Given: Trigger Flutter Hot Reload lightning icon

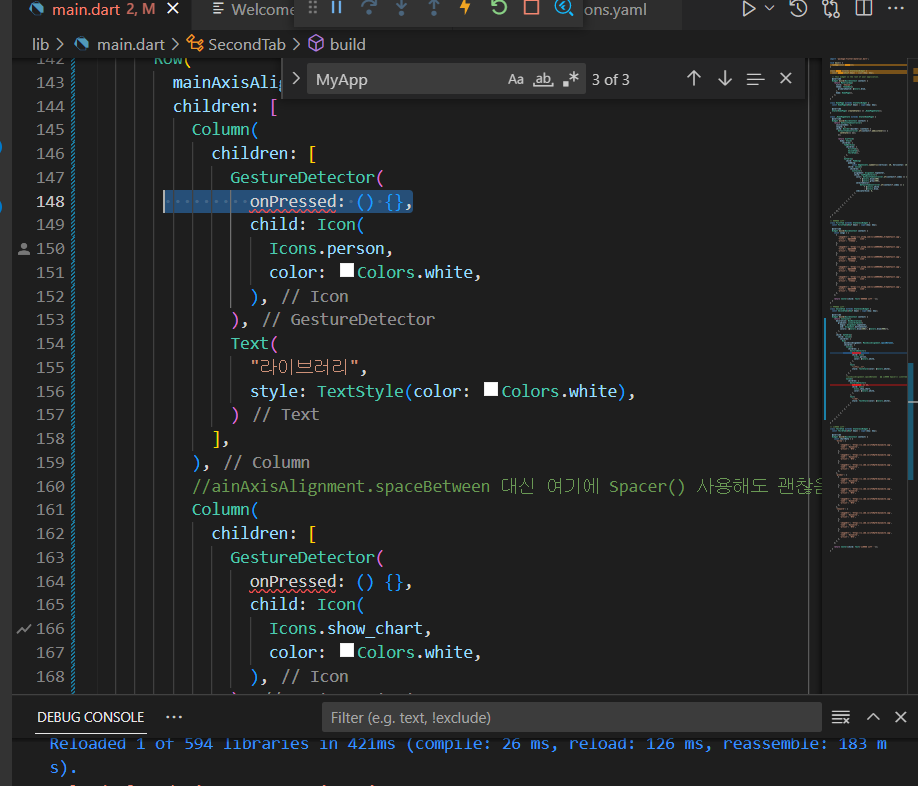Looking at the screenshot, I should click(465, 8).
